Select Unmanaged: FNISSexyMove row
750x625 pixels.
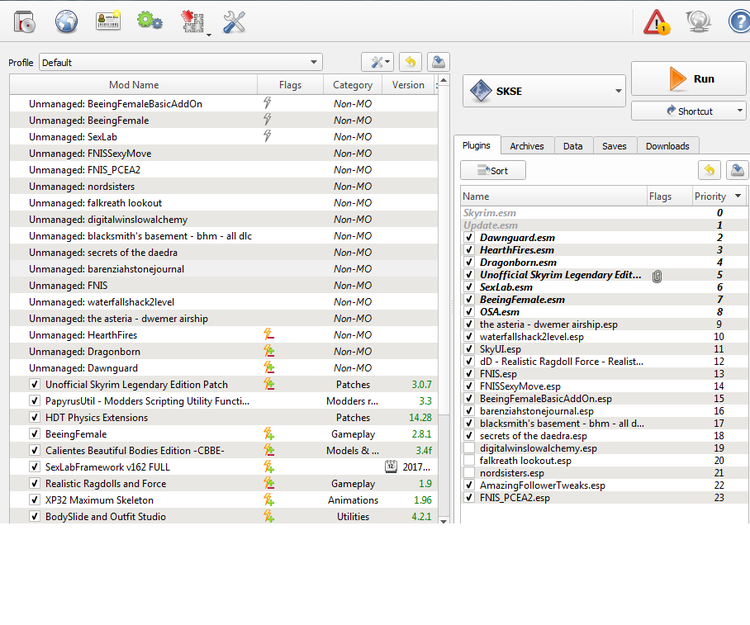224,154
